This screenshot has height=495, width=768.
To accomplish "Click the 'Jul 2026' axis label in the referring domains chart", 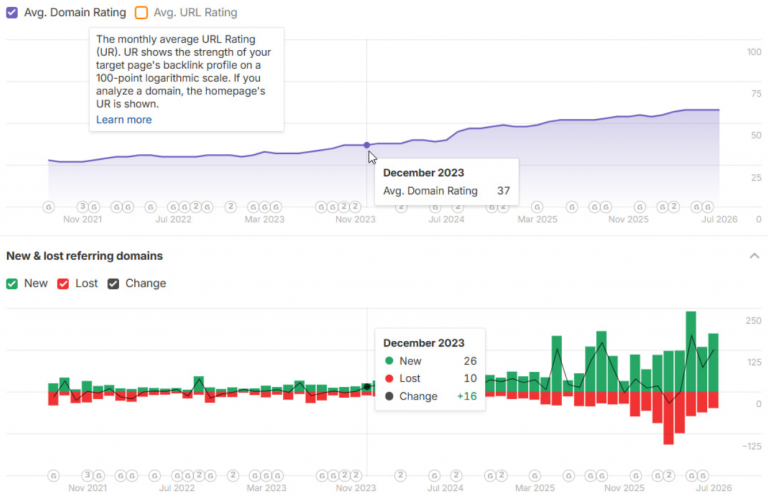I will click(x=714, y=488).
